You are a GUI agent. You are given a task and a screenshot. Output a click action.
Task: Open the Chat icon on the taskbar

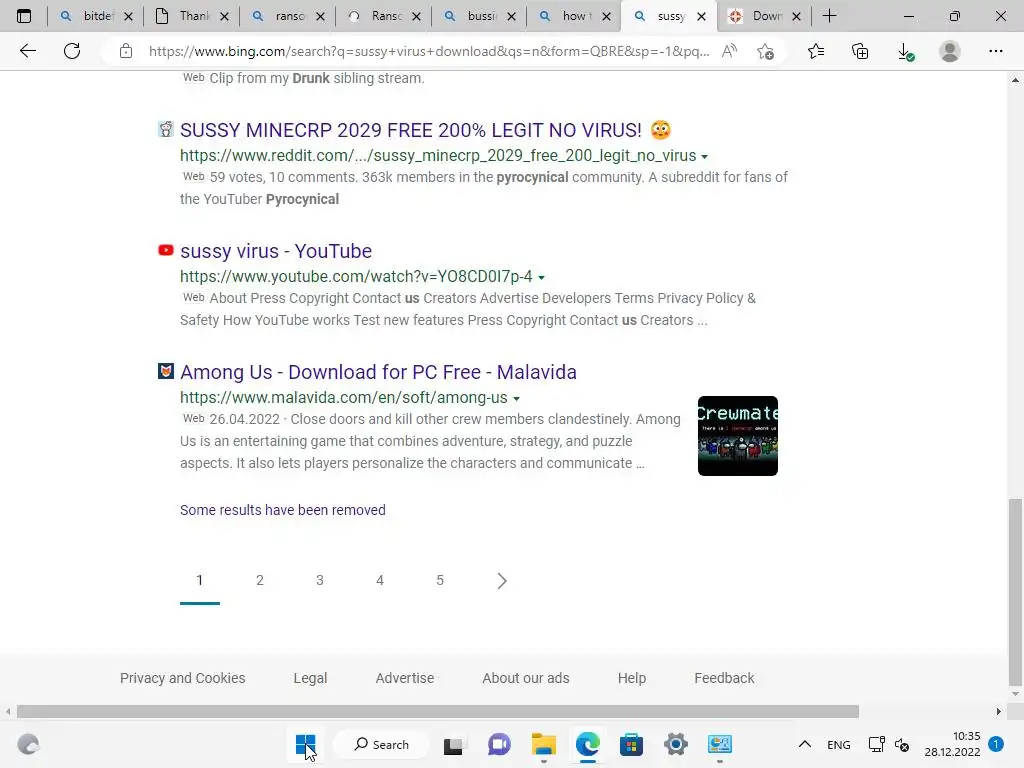point(499,744)
